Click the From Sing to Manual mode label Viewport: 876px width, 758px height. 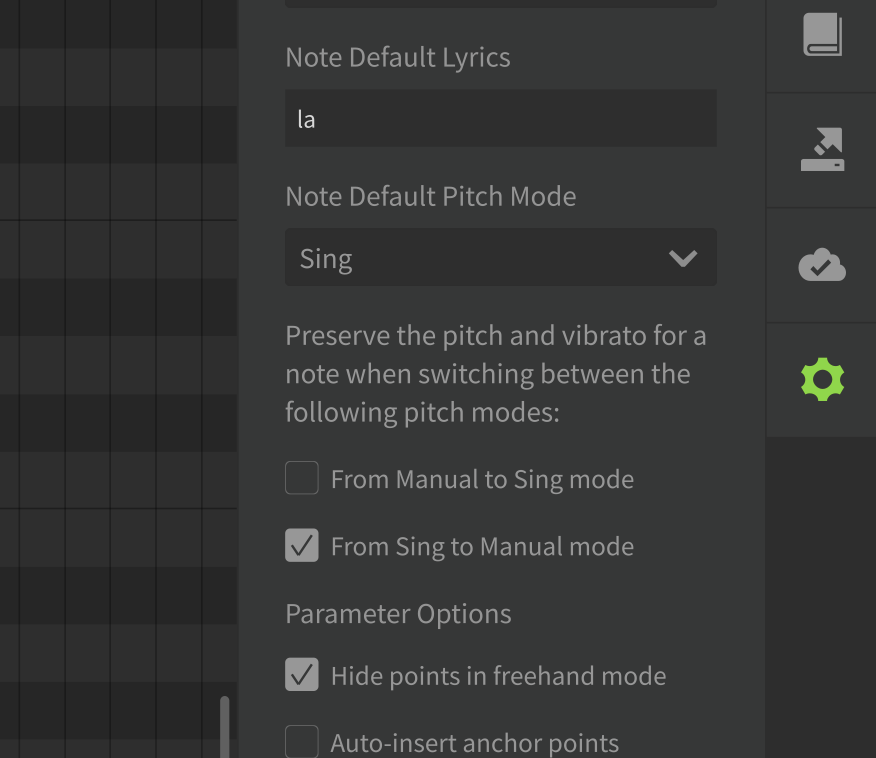pyautogui.click(x=482, y=547)
